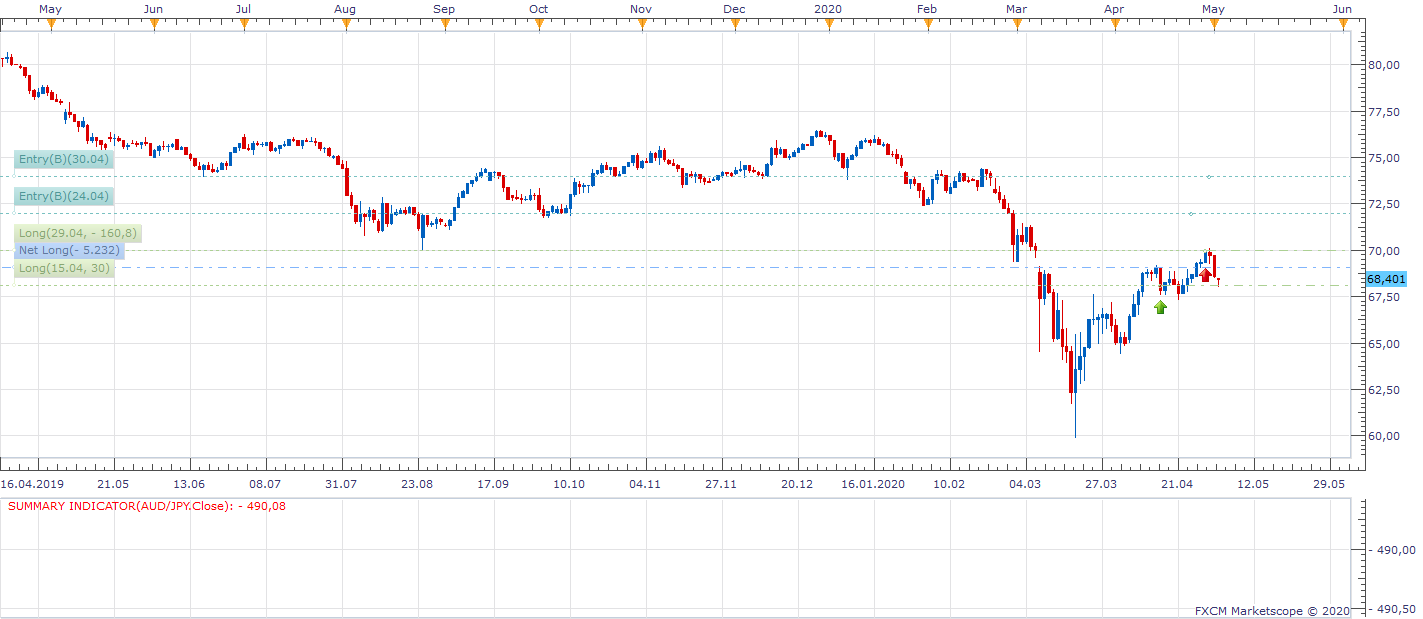Click the - 490,50 indicator axis value
This screenshot has height=619, width=1423.
[x=1391, y=609]
